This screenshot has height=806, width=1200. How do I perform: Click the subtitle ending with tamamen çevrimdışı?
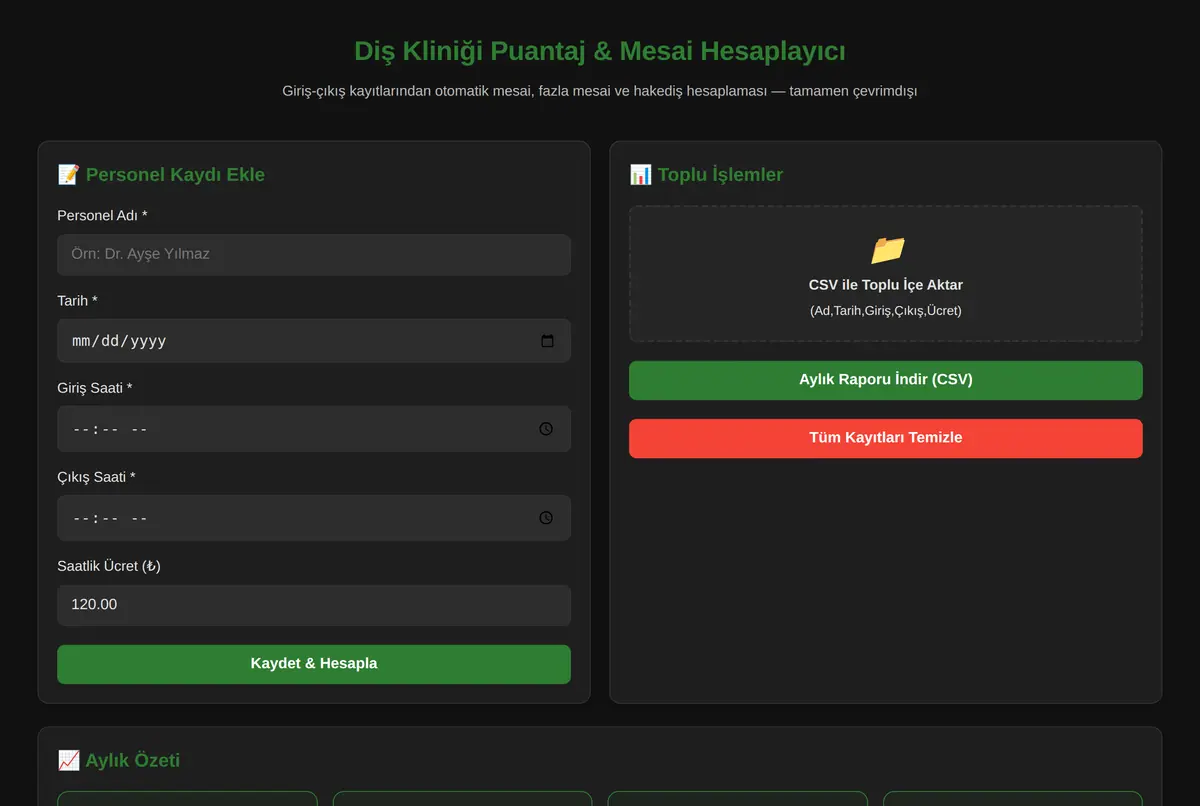600,91
